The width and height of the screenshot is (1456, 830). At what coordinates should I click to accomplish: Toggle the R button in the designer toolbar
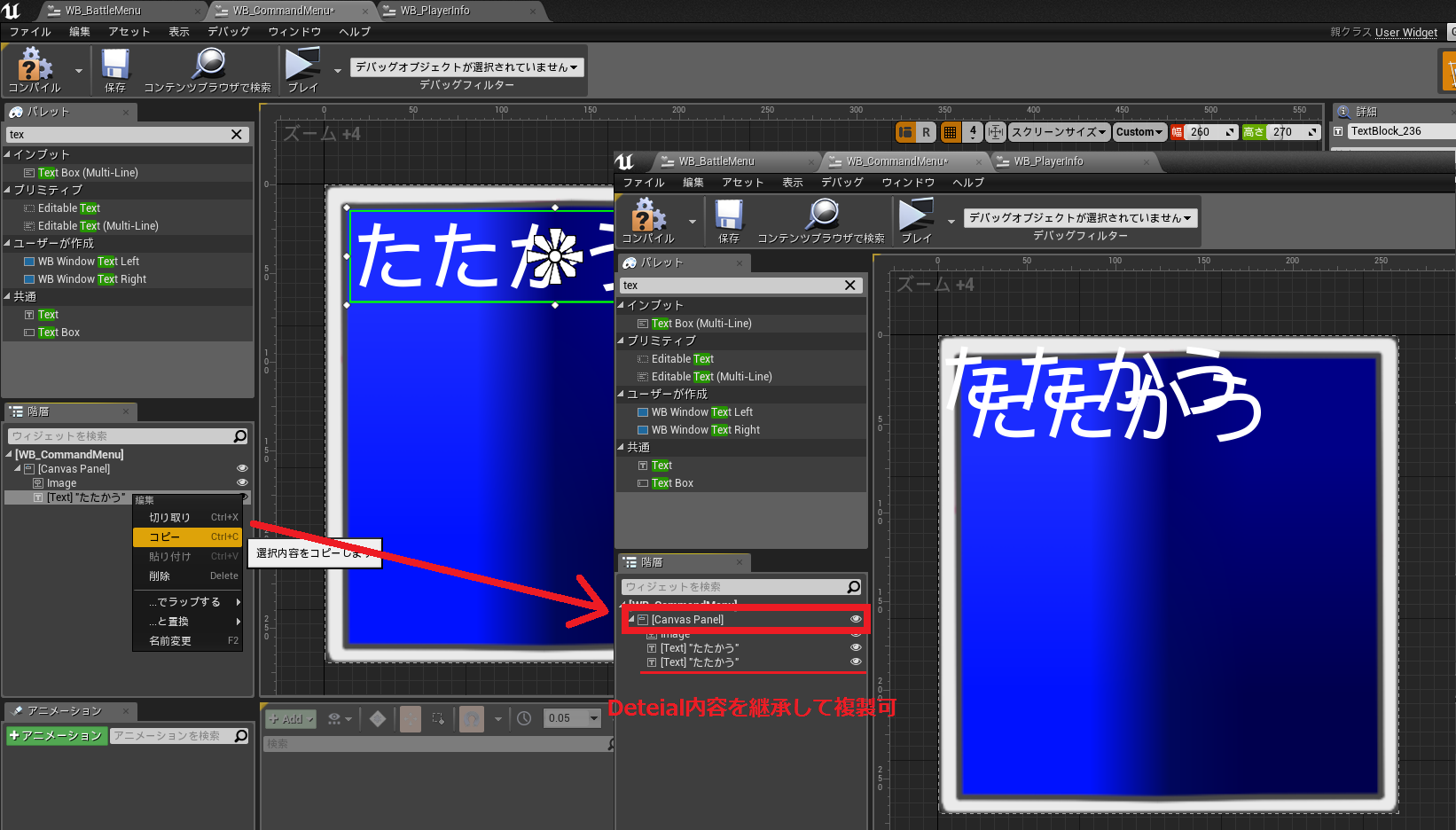pyautogui.click(x=926, y=132)
